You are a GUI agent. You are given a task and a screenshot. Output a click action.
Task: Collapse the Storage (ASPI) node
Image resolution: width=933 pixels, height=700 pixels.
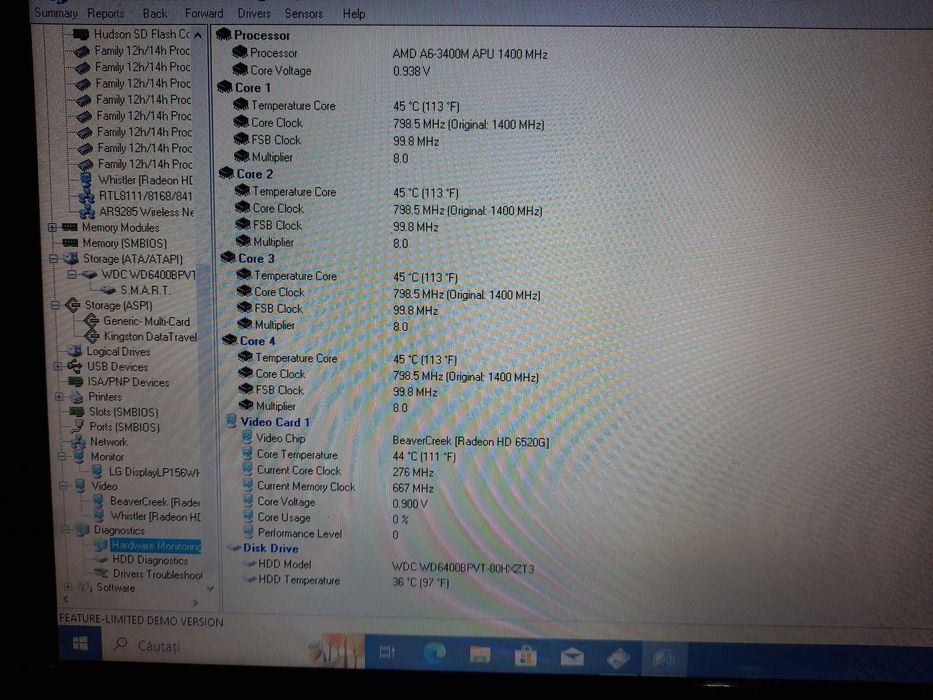pos(55,305)
